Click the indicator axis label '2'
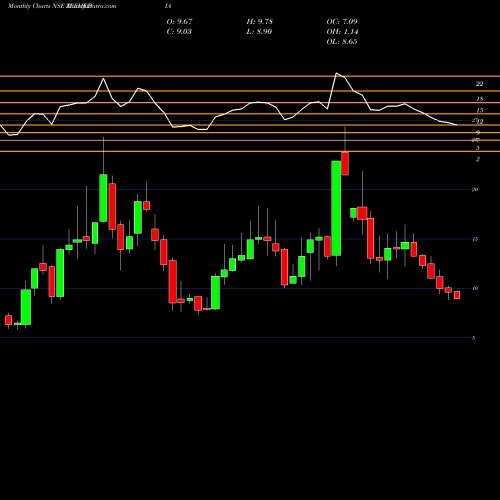Viewport: 500px width, 500px height. 478,159
